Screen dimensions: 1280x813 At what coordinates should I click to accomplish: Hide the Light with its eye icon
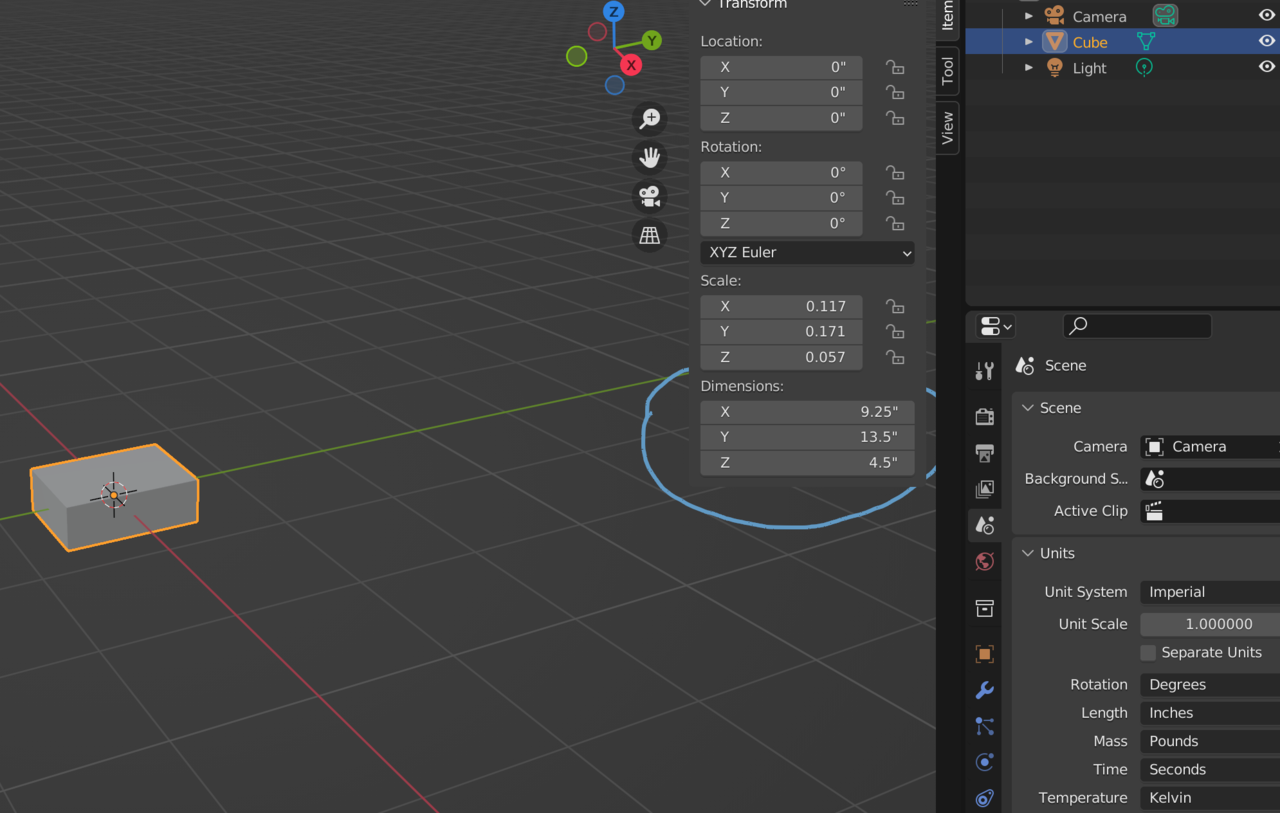(1266, 67)
